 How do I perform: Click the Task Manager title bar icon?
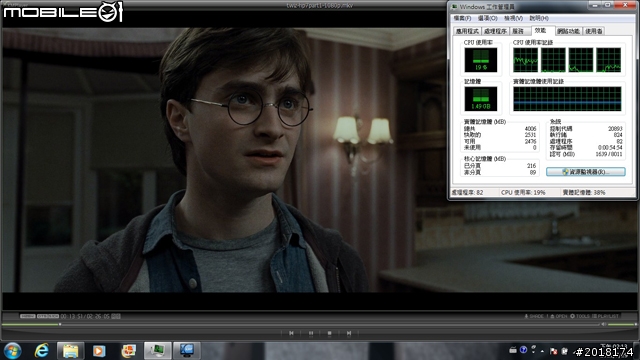click(454, 7)
